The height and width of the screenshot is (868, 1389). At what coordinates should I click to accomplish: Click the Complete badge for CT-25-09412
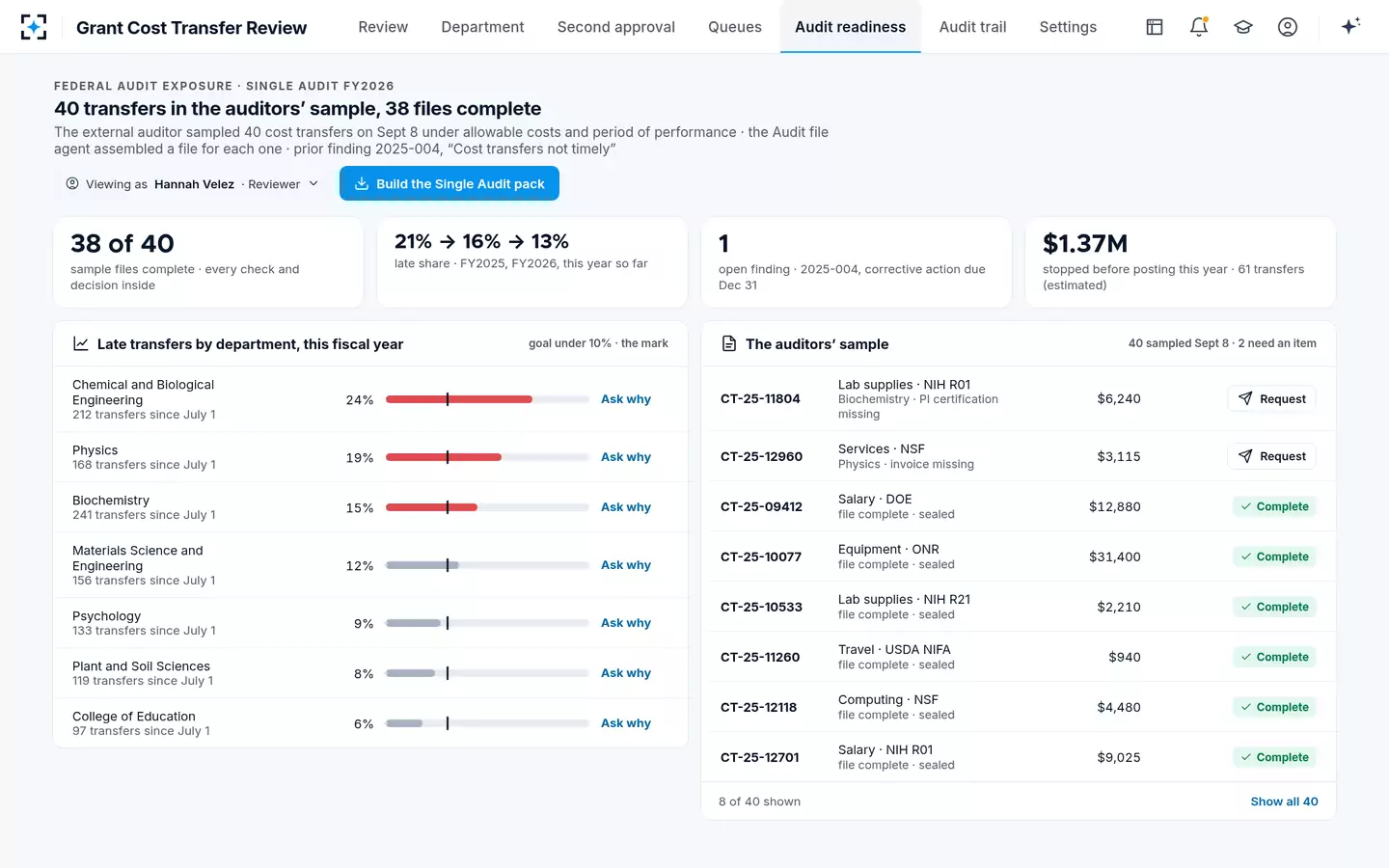[x=1274, y=506]
